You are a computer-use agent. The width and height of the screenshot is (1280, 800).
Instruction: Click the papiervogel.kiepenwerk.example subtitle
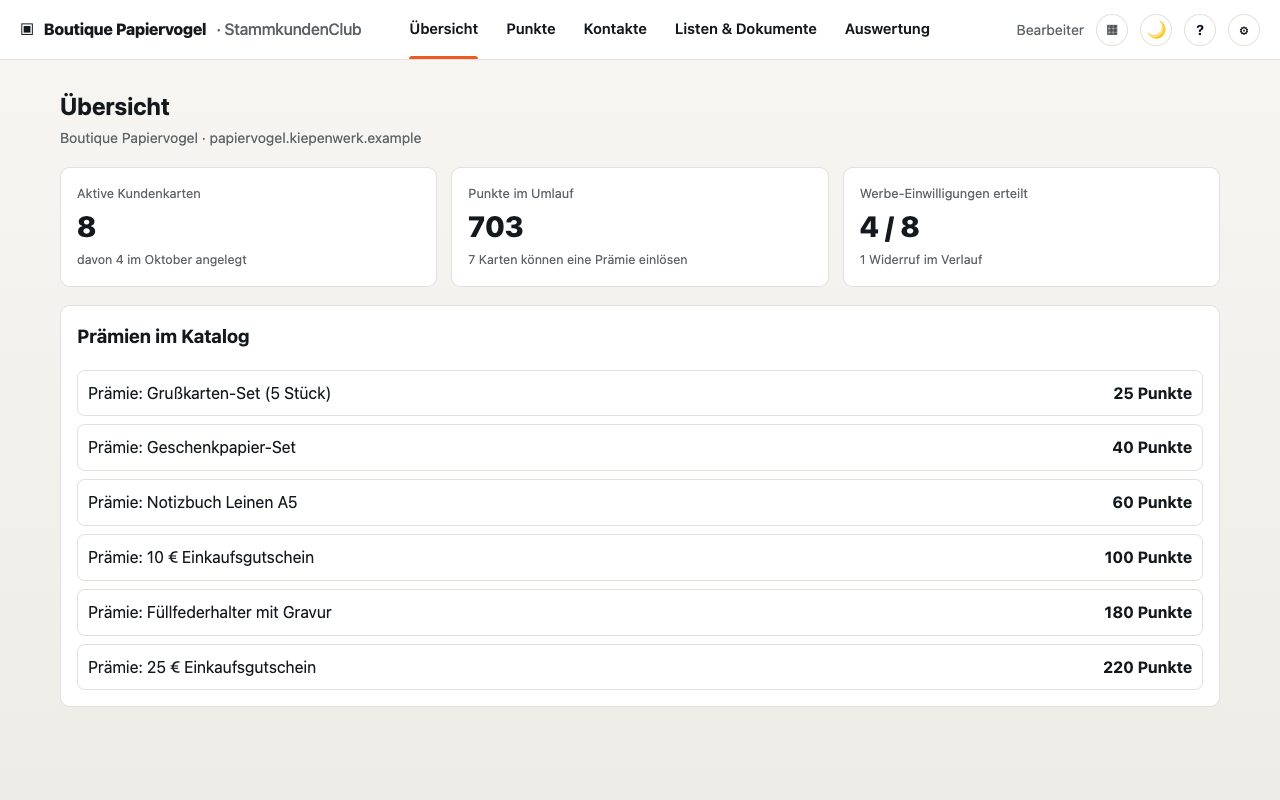pos(315,138)
